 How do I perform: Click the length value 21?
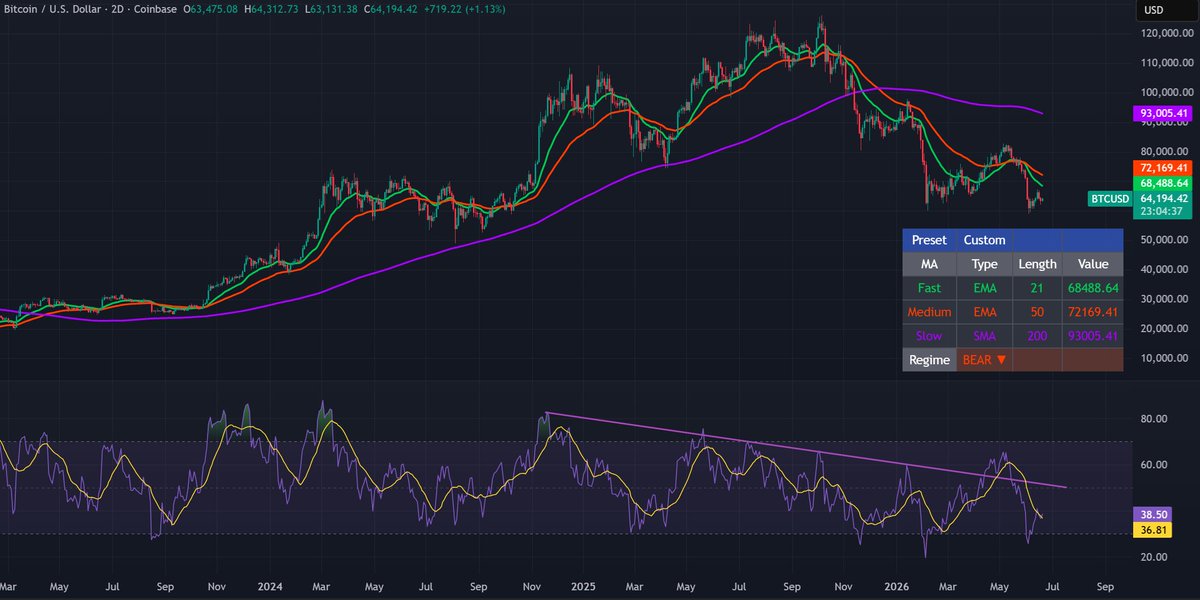[x=1037, y=288]
